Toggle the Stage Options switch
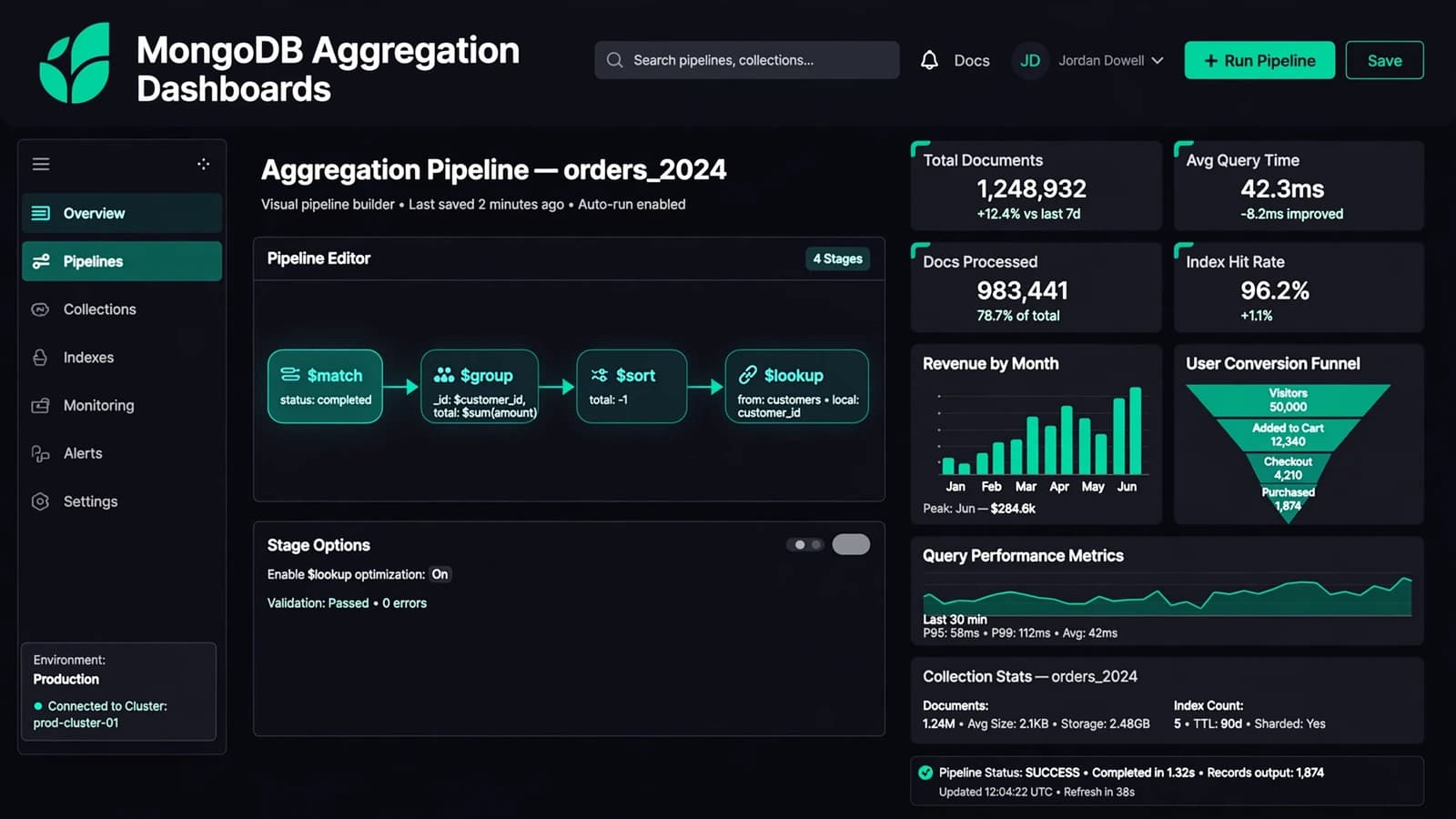Viewport: 1456px width, 819px height. pos(851,544)
